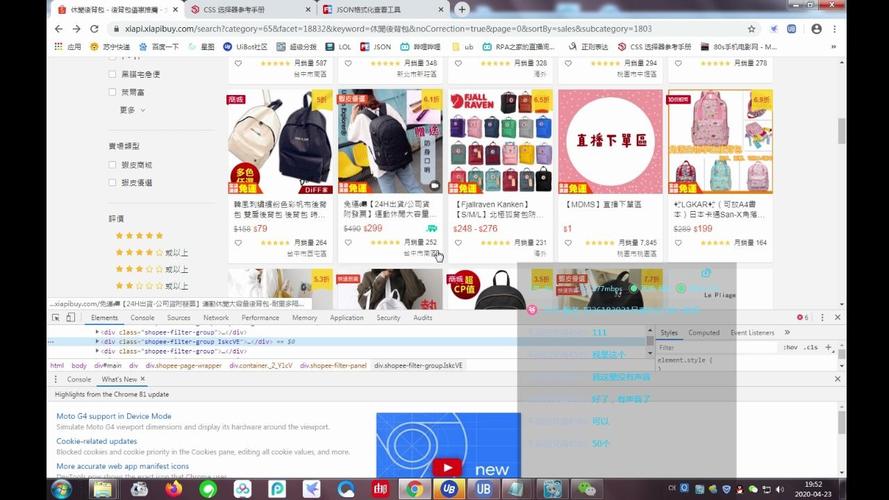Show the DevTools error count badge

point(802,317)
